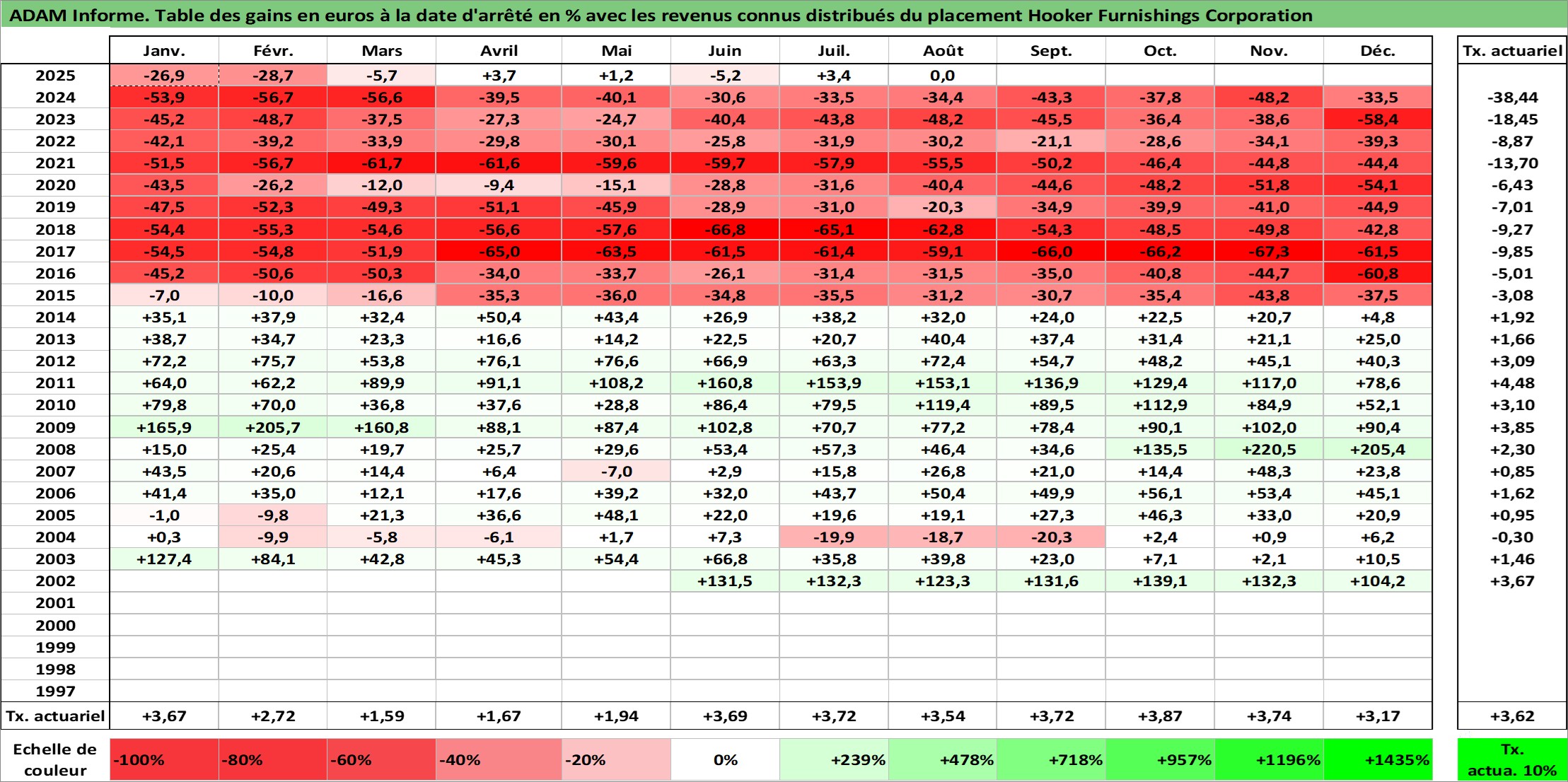Click the 2014 row label
This screenshot has height=782, width=1568.
coord(55,317)
